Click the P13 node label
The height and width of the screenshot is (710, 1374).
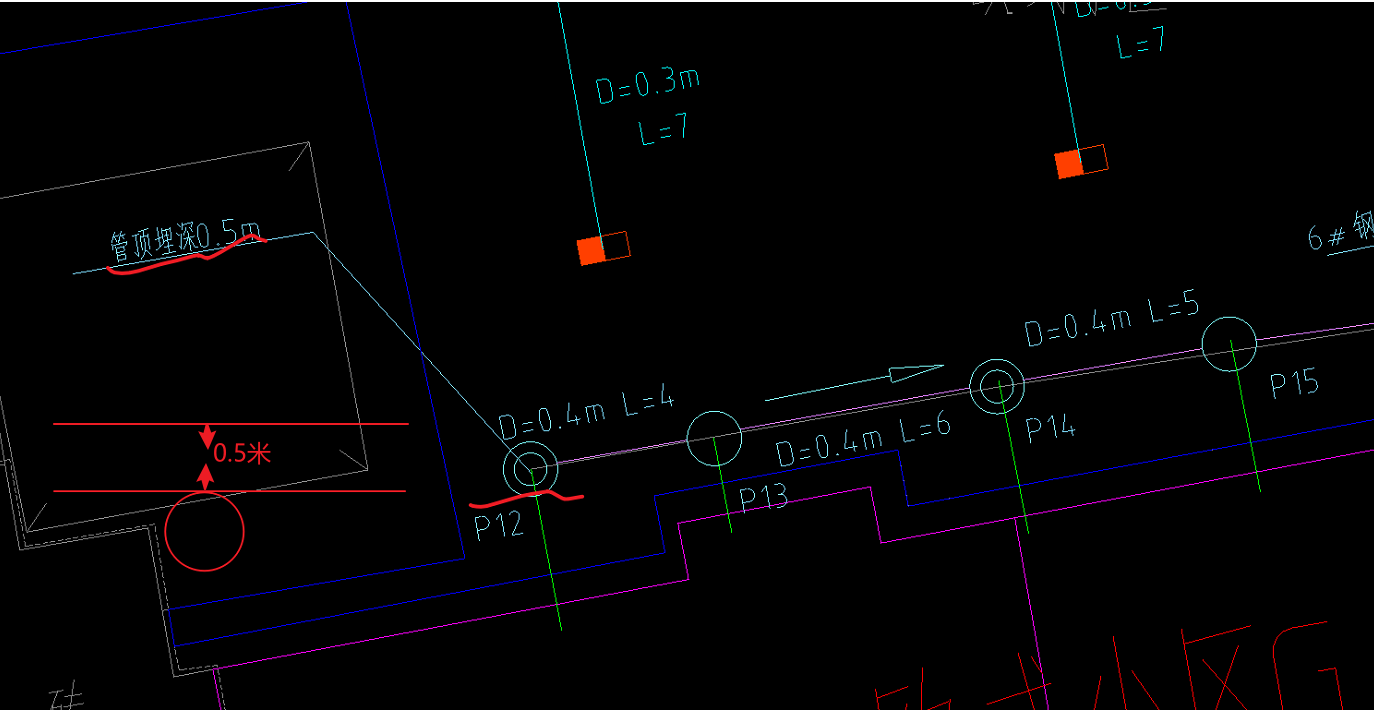(763, 497)
